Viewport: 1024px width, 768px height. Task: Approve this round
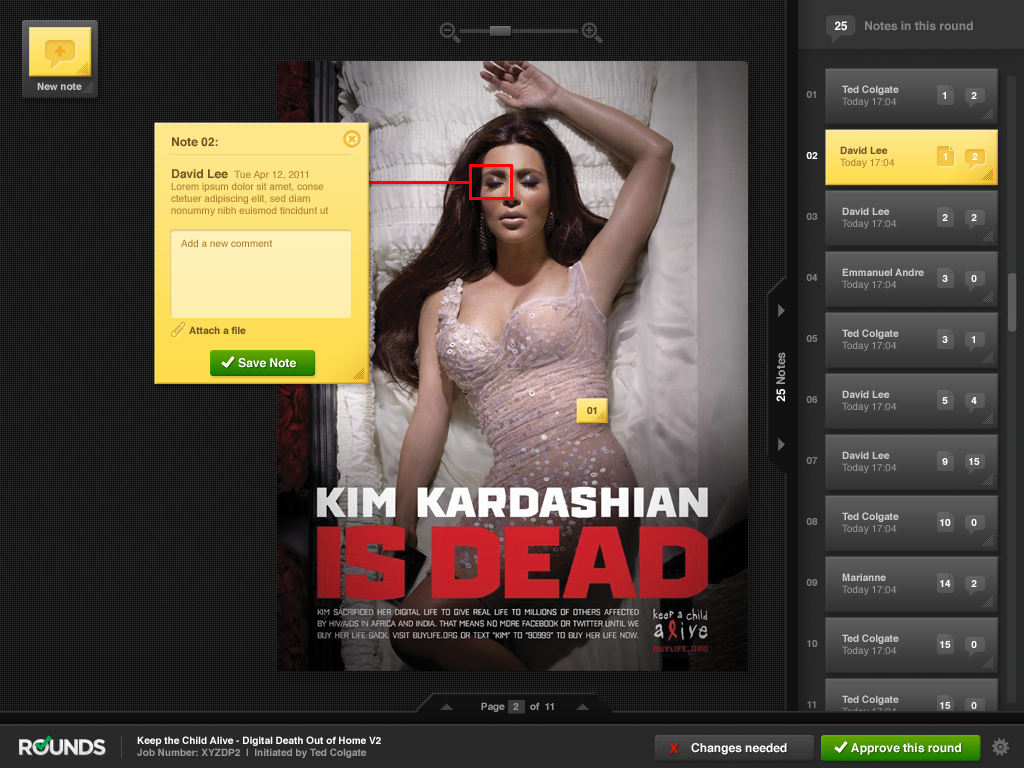point(901,748)
